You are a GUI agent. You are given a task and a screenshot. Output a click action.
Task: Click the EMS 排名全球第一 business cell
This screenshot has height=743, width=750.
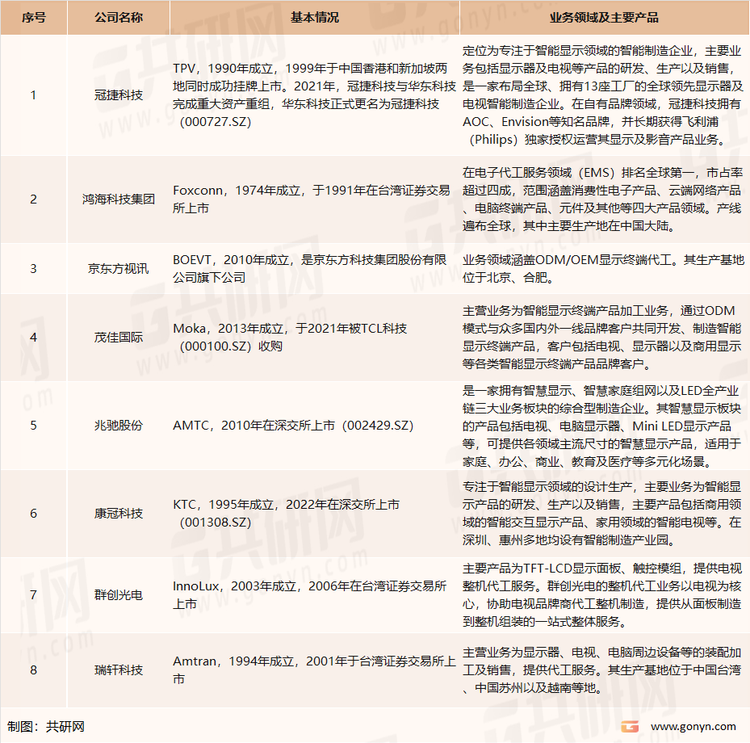pyautogui.click(x=604, y=199)
